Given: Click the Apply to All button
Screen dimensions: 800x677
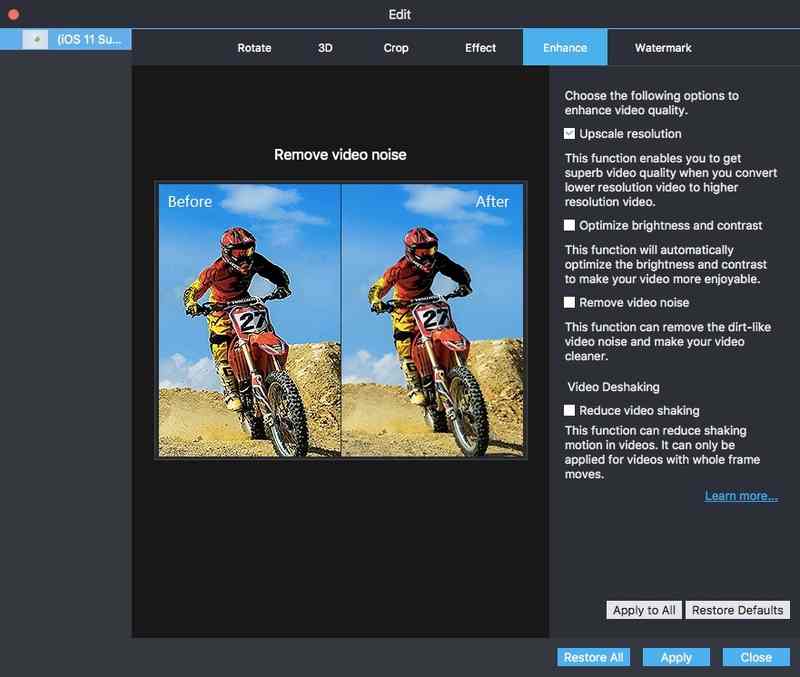Looking at the screenshot, I should click(645, 610).
